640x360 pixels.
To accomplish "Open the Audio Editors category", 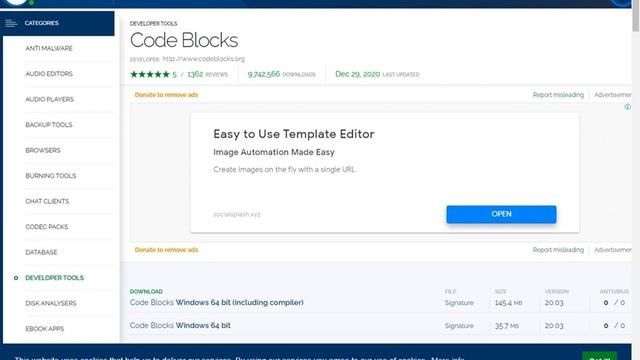I will 49,74.
